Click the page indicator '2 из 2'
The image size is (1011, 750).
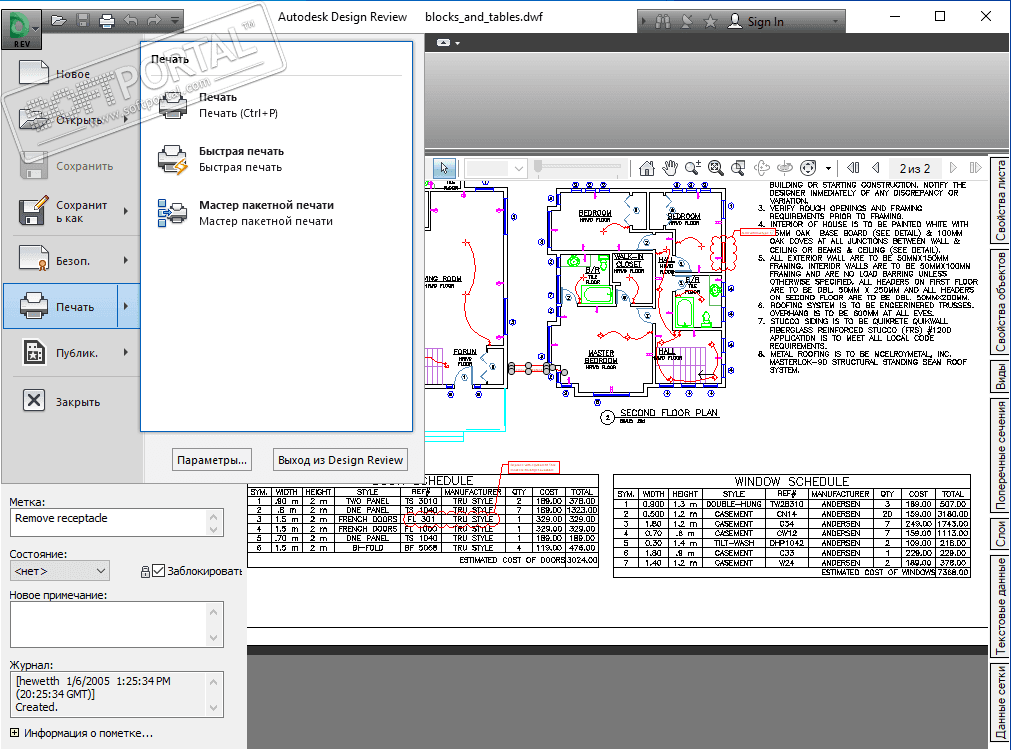tap(915, 169)
